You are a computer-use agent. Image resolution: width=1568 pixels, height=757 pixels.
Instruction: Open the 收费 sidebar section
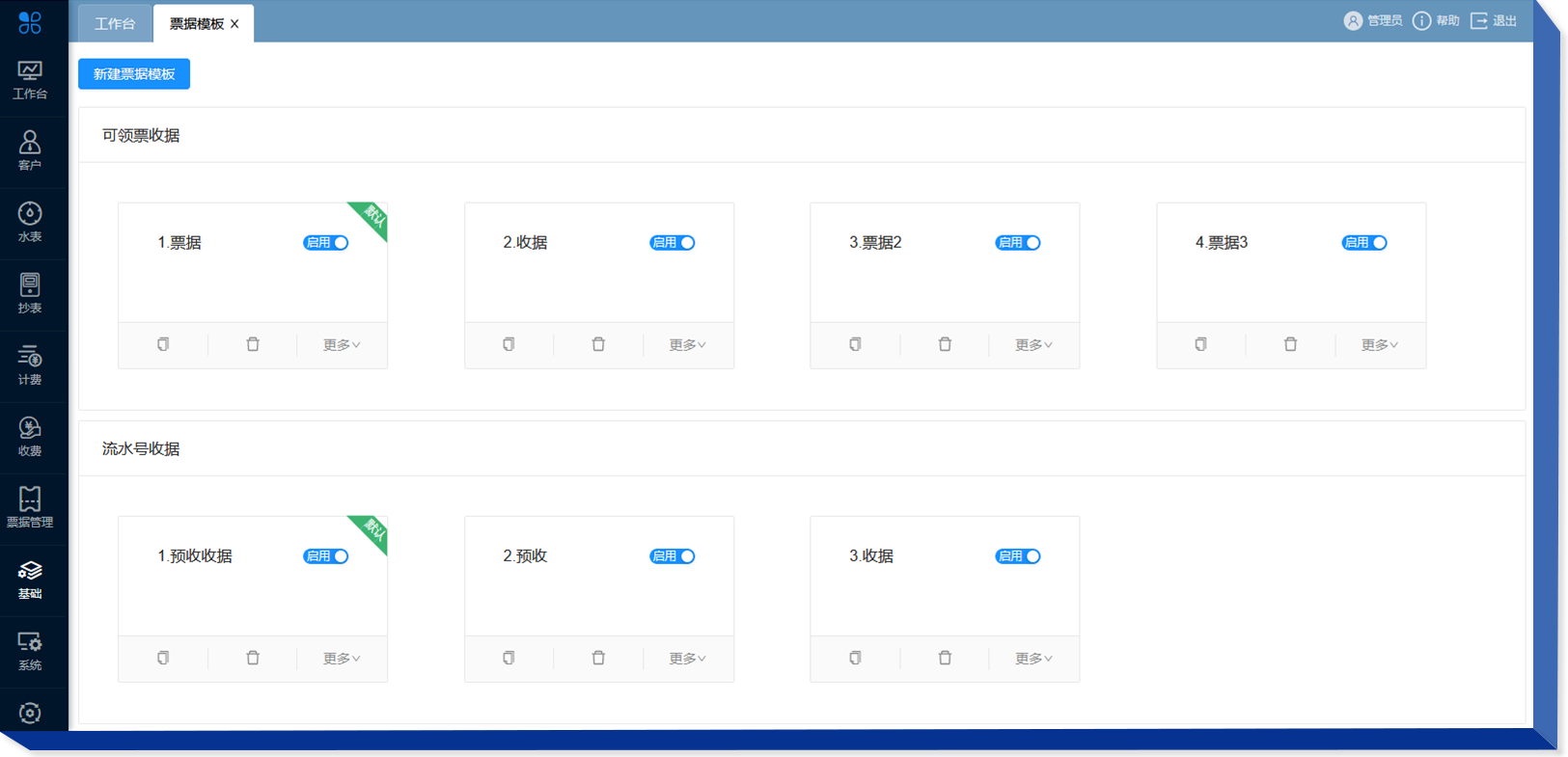point(30,438)
